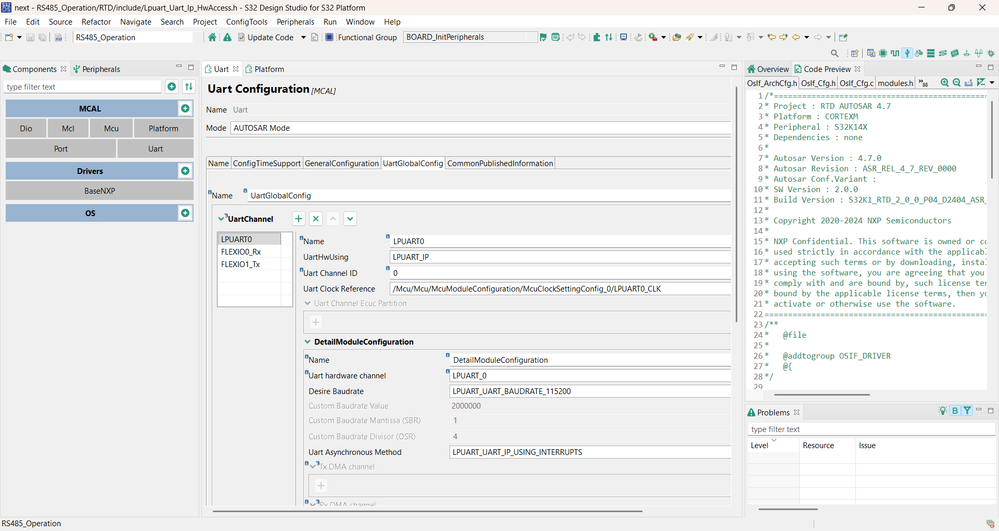Image resolution: width=999 pixels, height=531 pixels.
Task: Select the Port component button
Action: 61,149
